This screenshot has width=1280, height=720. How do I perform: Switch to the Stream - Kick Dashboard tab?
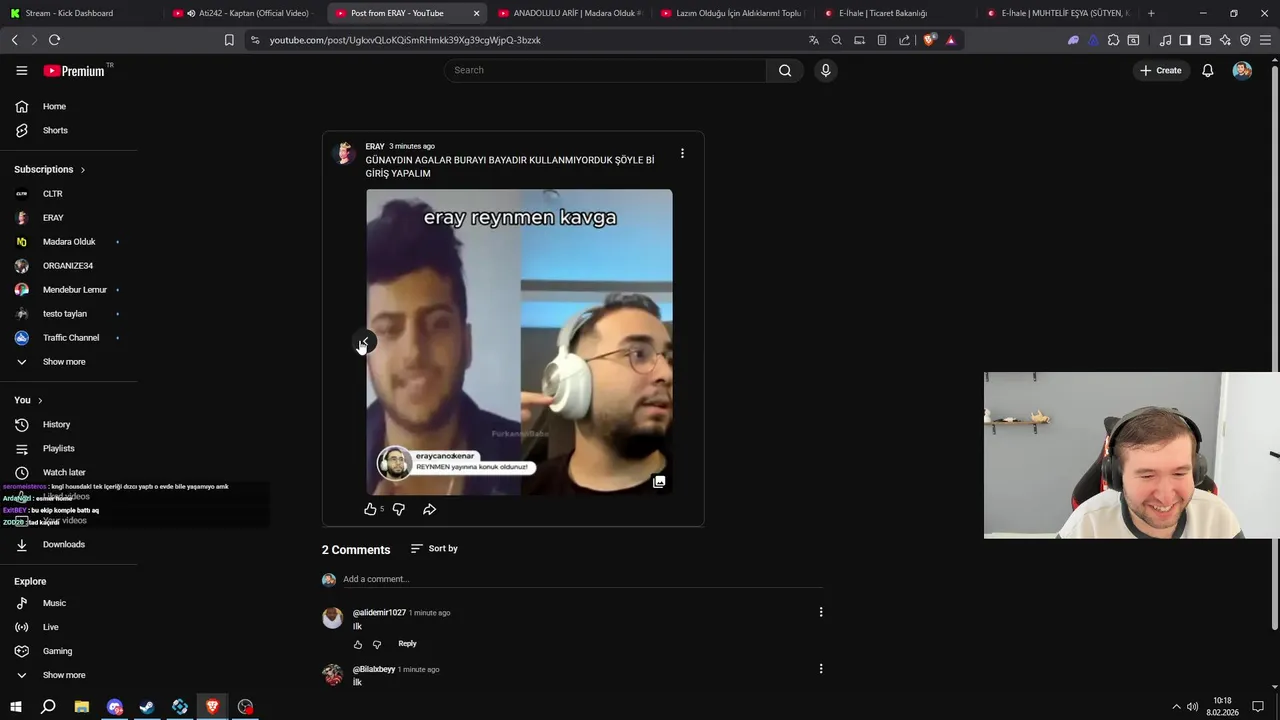[80, 13]
